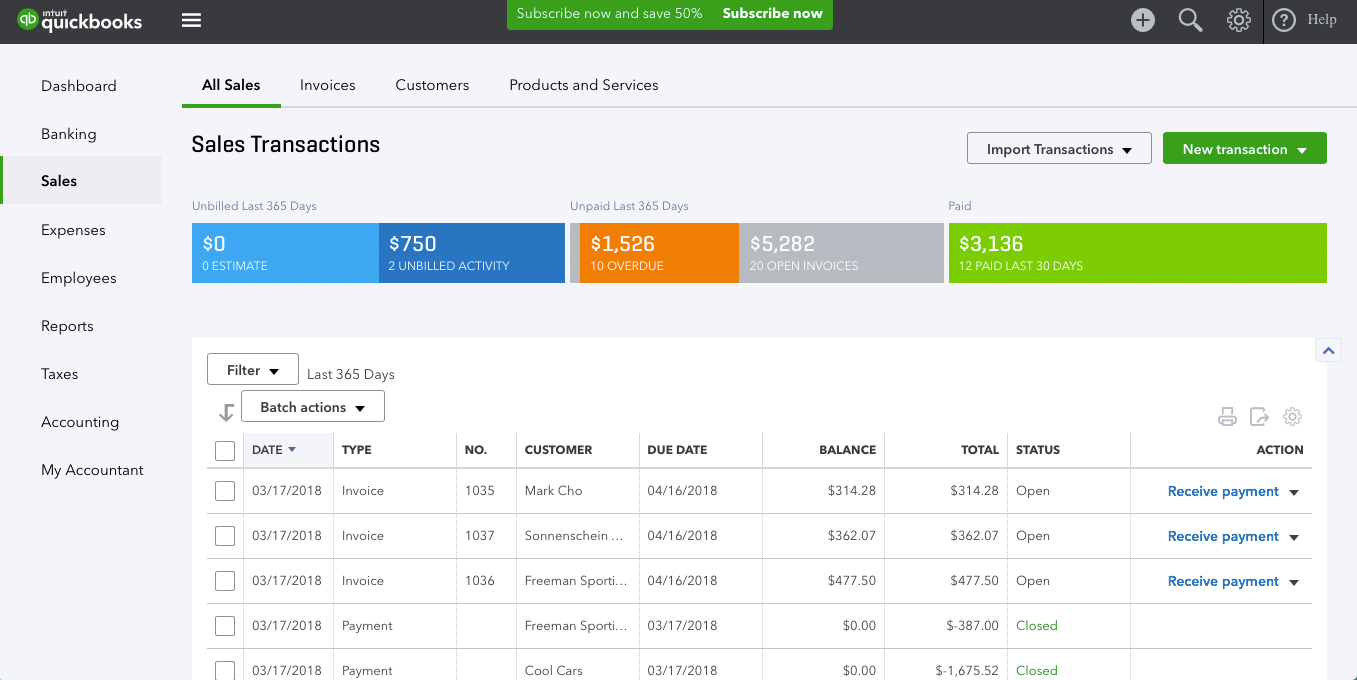Click the New transaction button
The width and height of the screenshot is (1357, 680).
(1244, 147)
